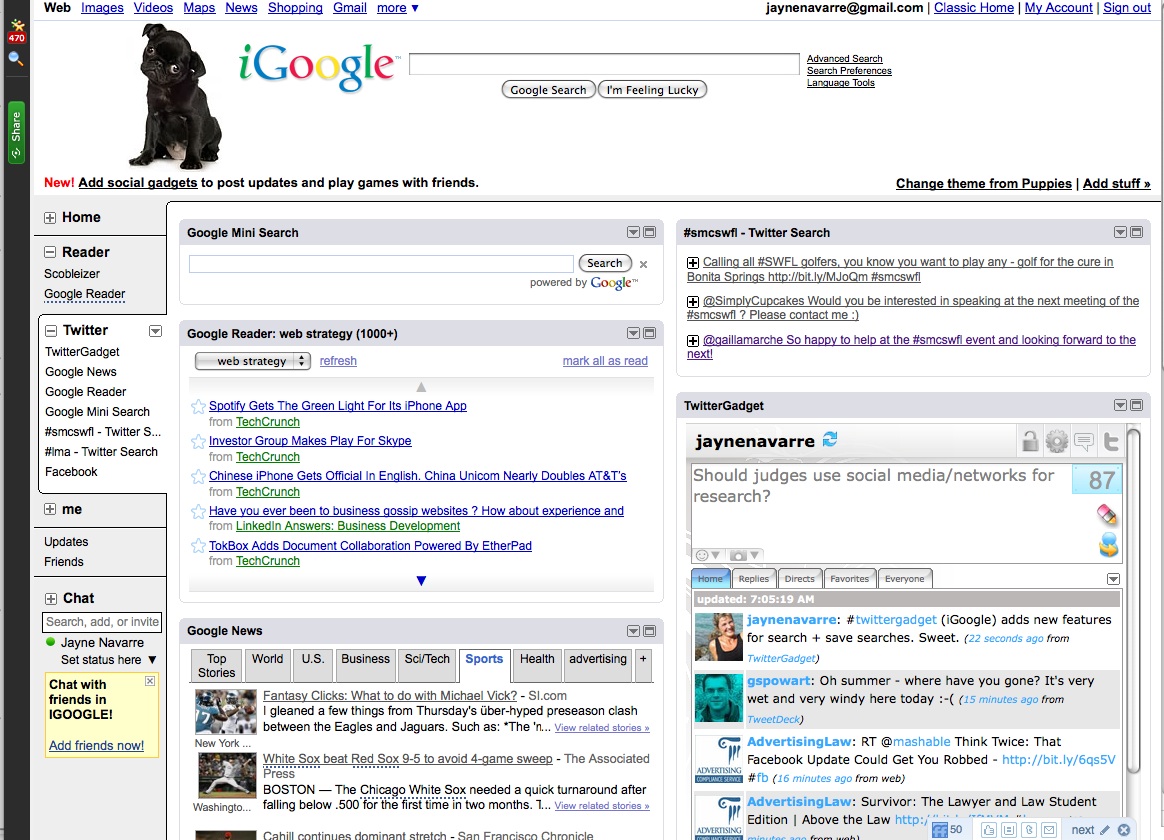1164x840 pixels.
Task: Open the camera photo dropdown in tweet box
Action: (744, 555)
